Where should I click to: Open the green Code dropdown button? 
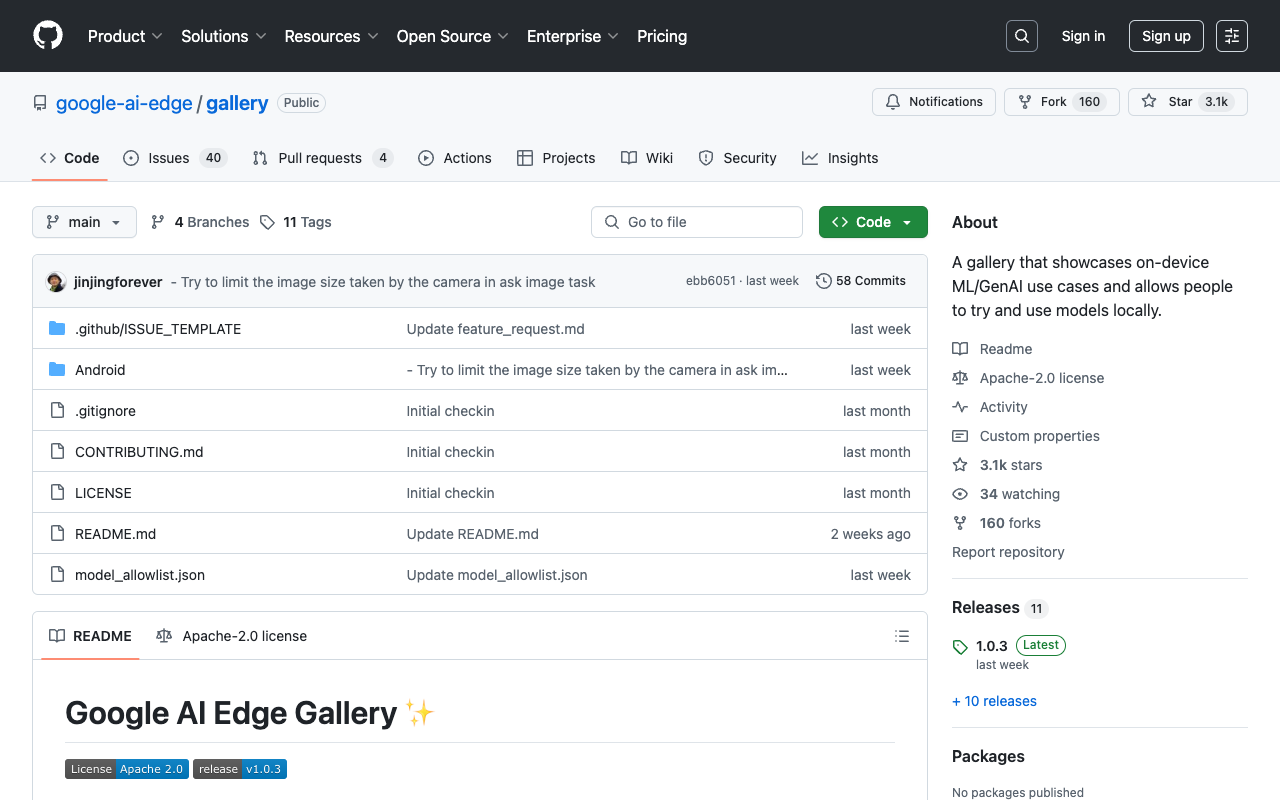(x=873, y=222)
